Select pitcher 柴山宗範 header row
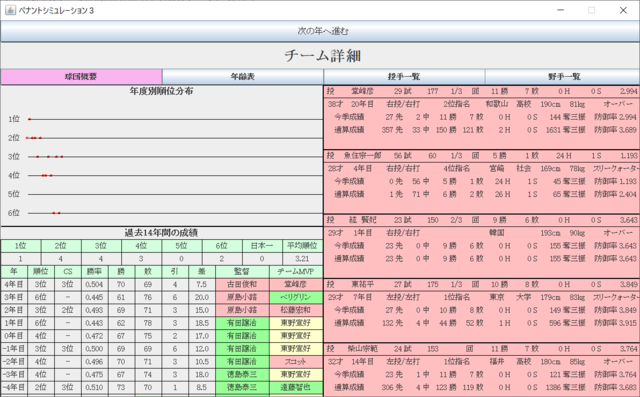 (x=482, y=349)
